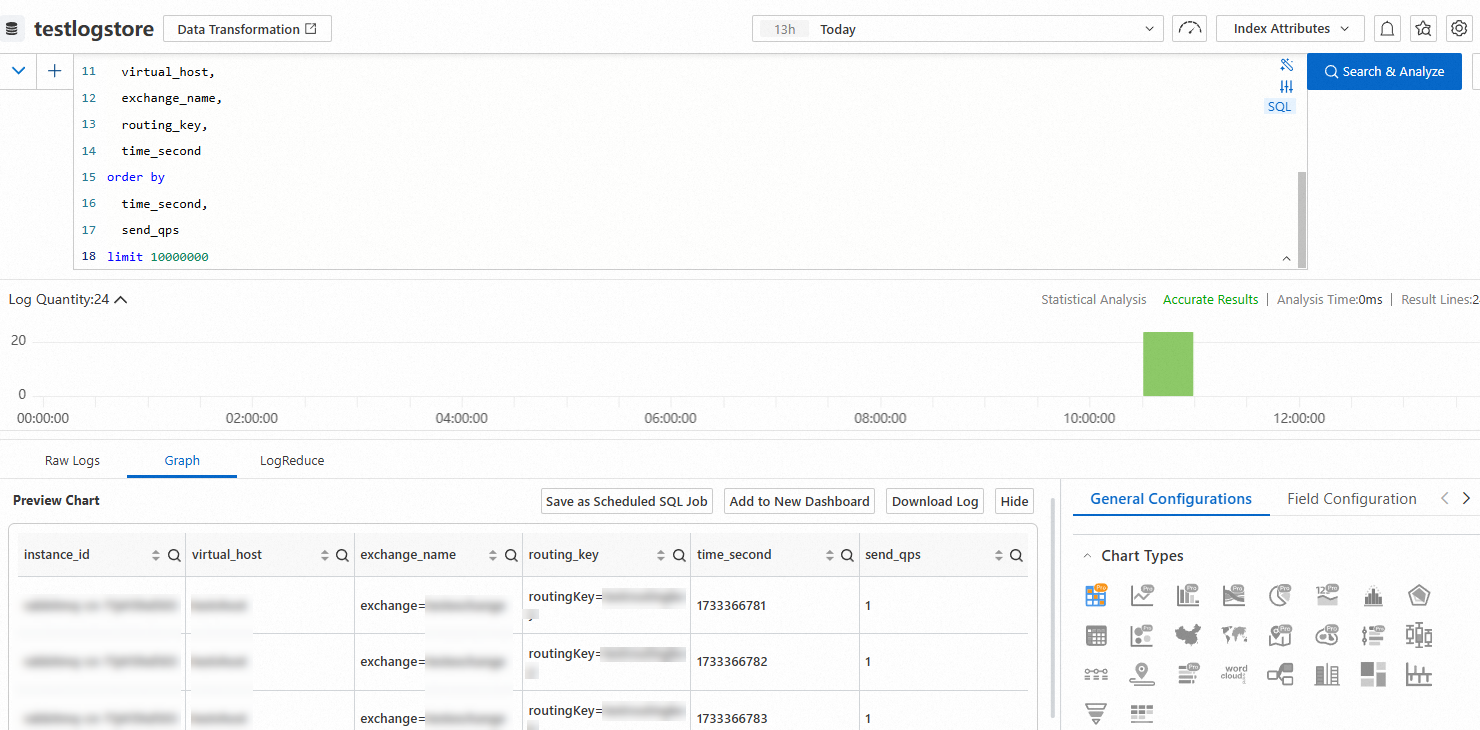Image resolution: width=1480 pixels, height=730 pixels.
Task: Collapse the Log Quantity histogram
Action: 121,299
